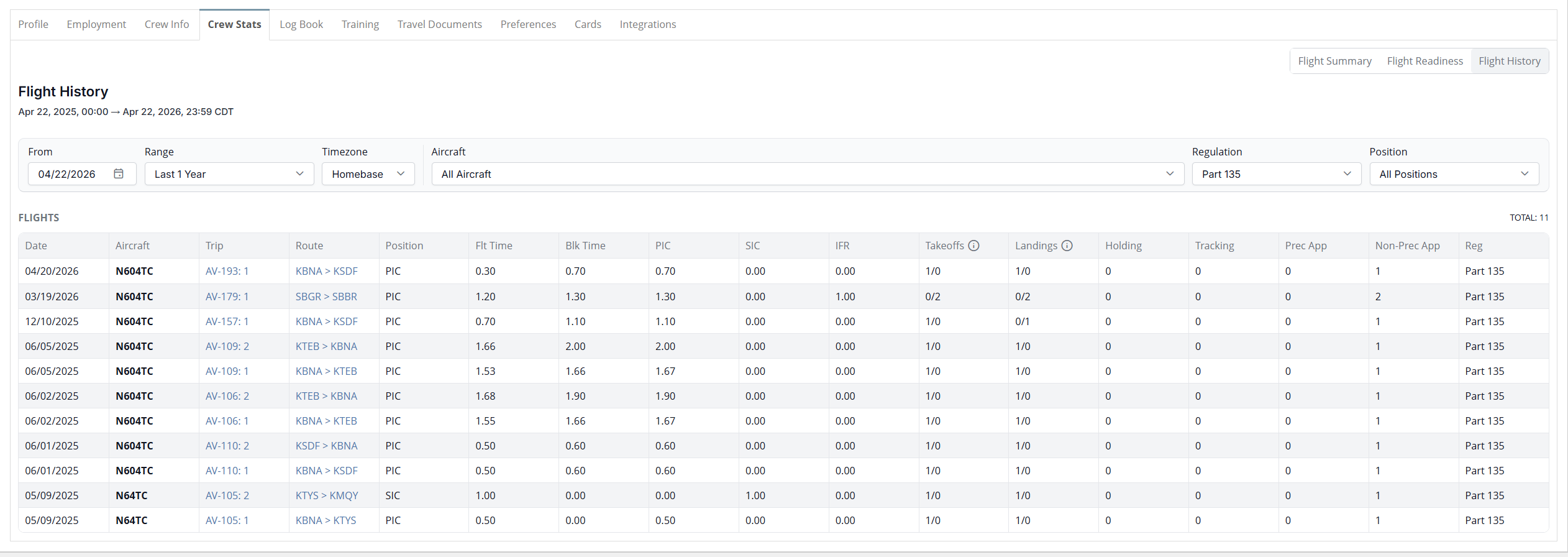This screenshot has height=557, width=1568.
Task: Open the SBGR > SBBR route link
Action: (x=326, y=297)
